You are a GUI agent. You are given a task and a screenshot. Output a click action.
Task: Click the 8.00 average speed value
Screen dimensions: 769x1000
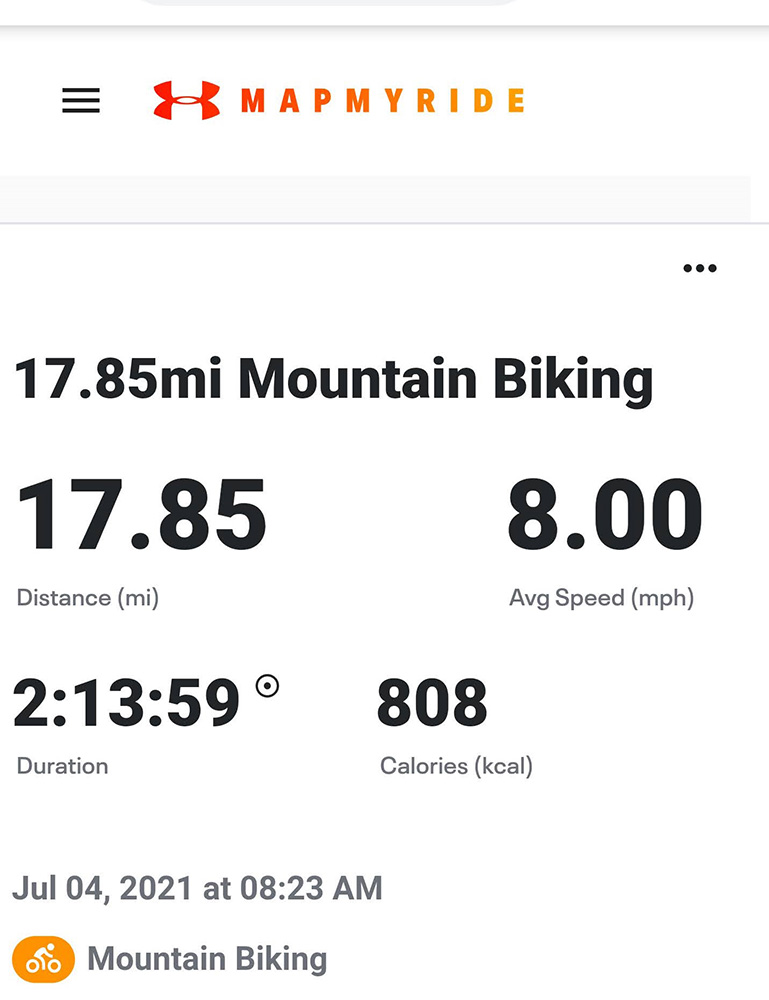pos(604,517)
